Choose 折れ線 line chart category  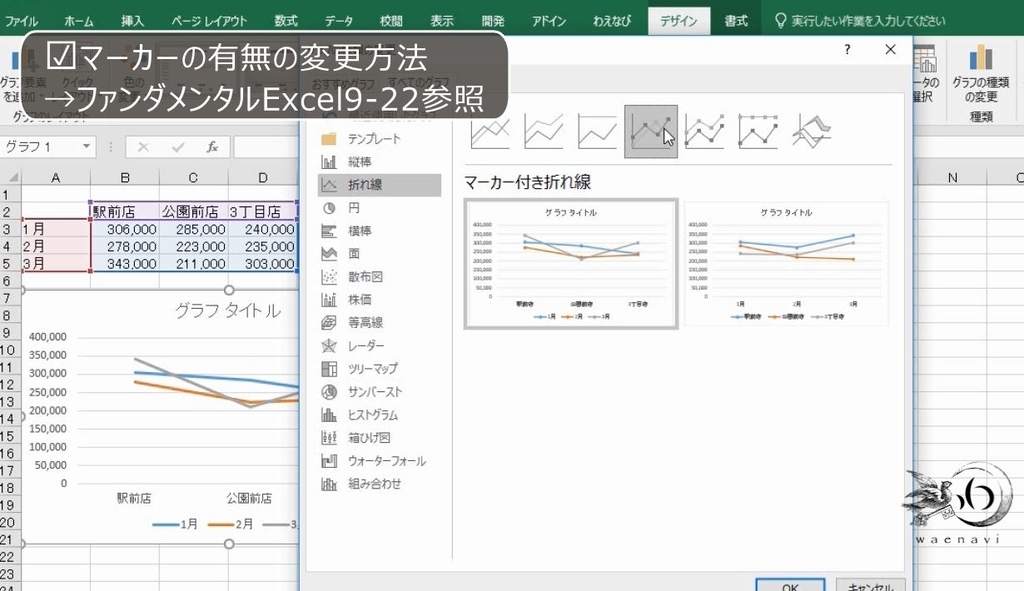pyautogui.click(x=379, y=185)
